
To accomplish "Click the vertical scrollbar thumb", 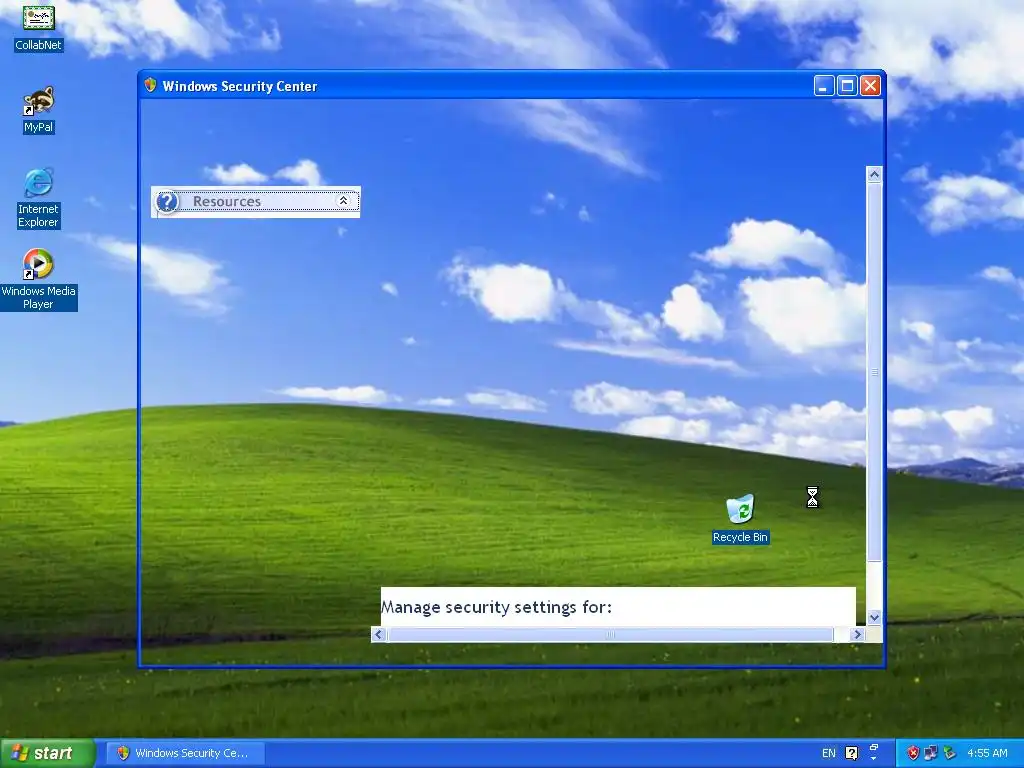I will pyautogui.click(x=874, y=372).
